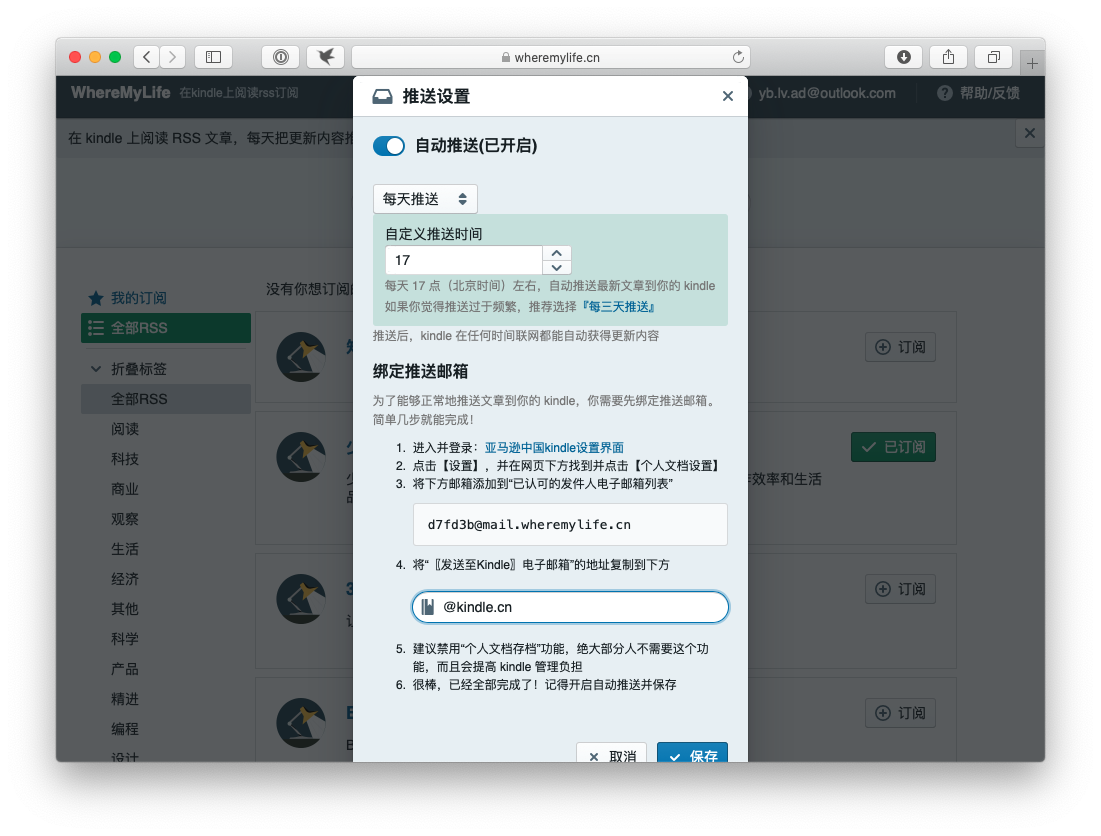Dismiss the banner with its X button
The width and height of the screenshot is (1101, 836).
pyautogui.click(x=1029, y=133)
